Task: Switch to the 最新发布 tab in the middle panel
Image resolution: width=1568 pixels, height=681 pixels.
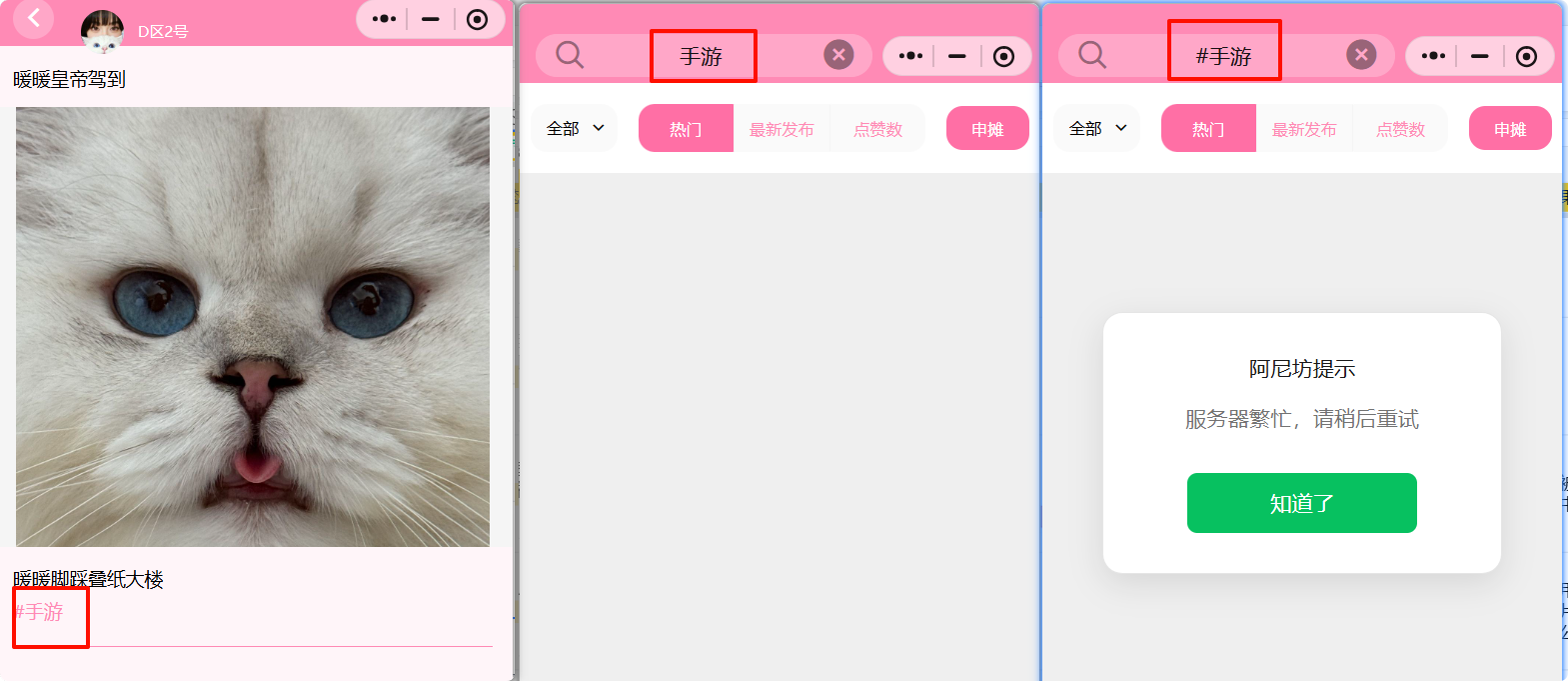Action: click(782, 129)
